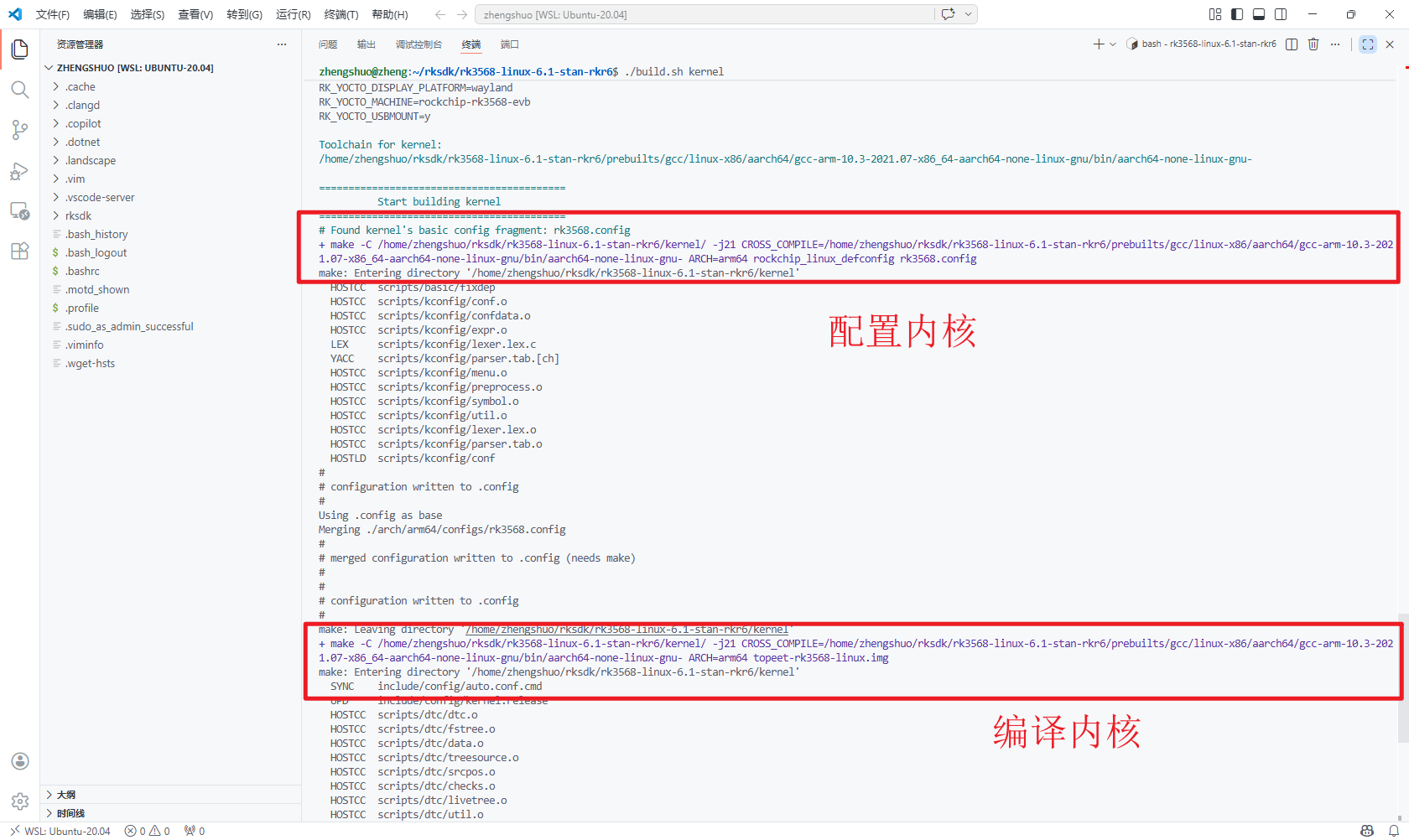Split the terminal
Viewport: 1409px width, 840px height.
click(1292, 44)
